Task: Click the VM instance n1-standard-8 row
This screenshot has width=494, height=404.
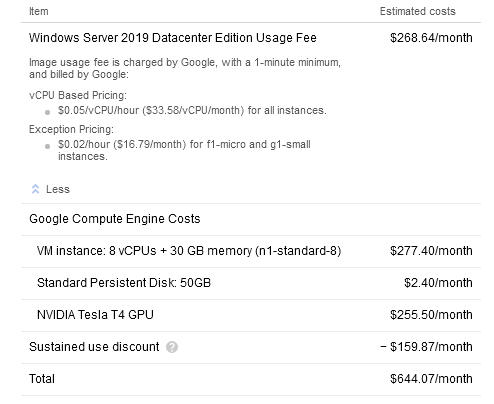Action: 251,251
